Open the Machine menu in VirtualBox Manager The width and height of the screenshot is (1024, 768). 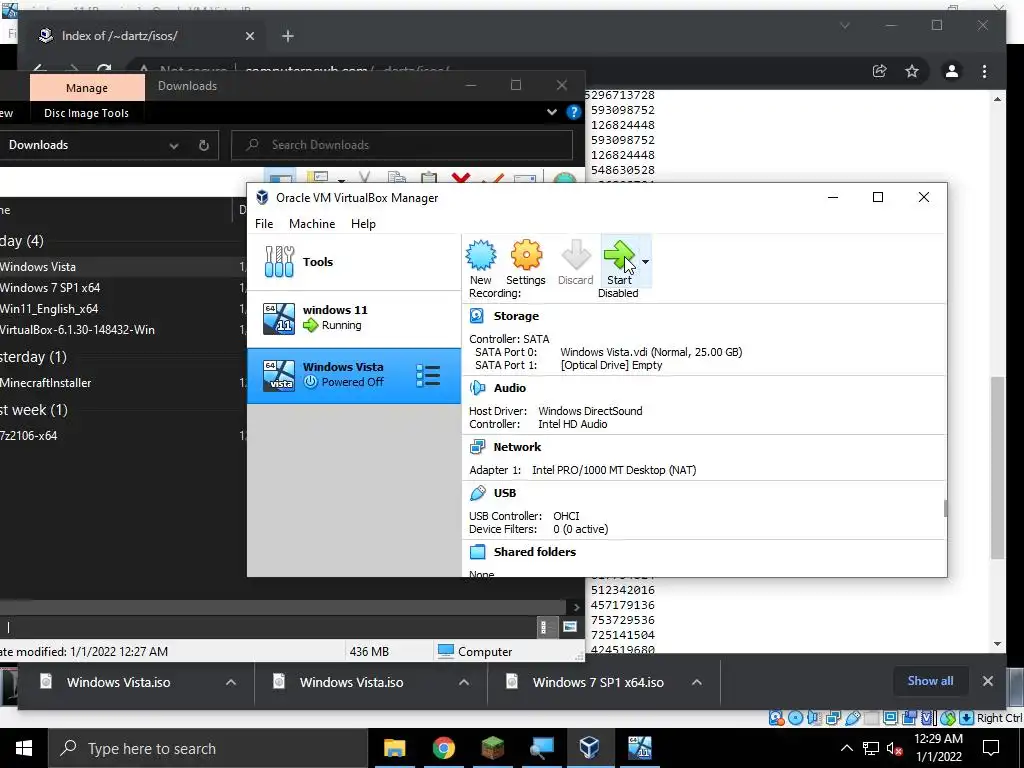[x=312, y=223]
